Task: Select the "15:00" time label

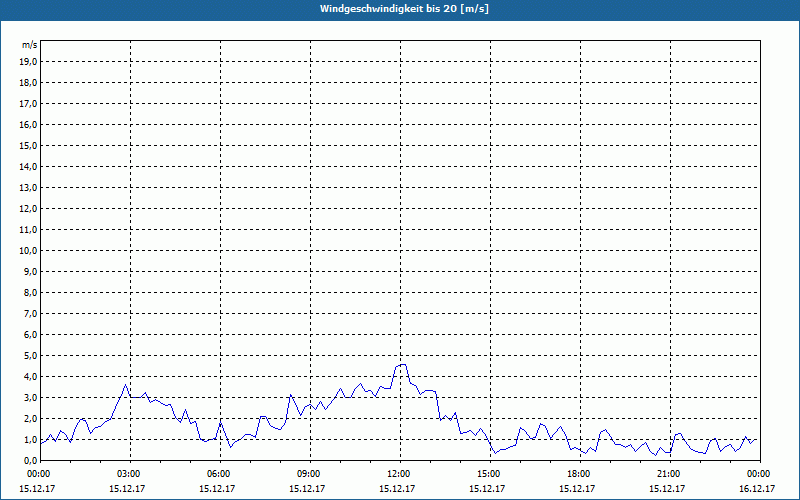Action: (x=490, y=474)
